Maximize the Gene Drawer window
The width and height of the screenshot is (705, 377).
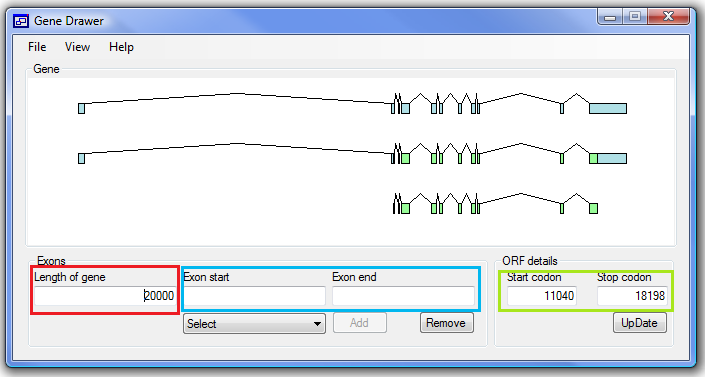coord(635,17)
